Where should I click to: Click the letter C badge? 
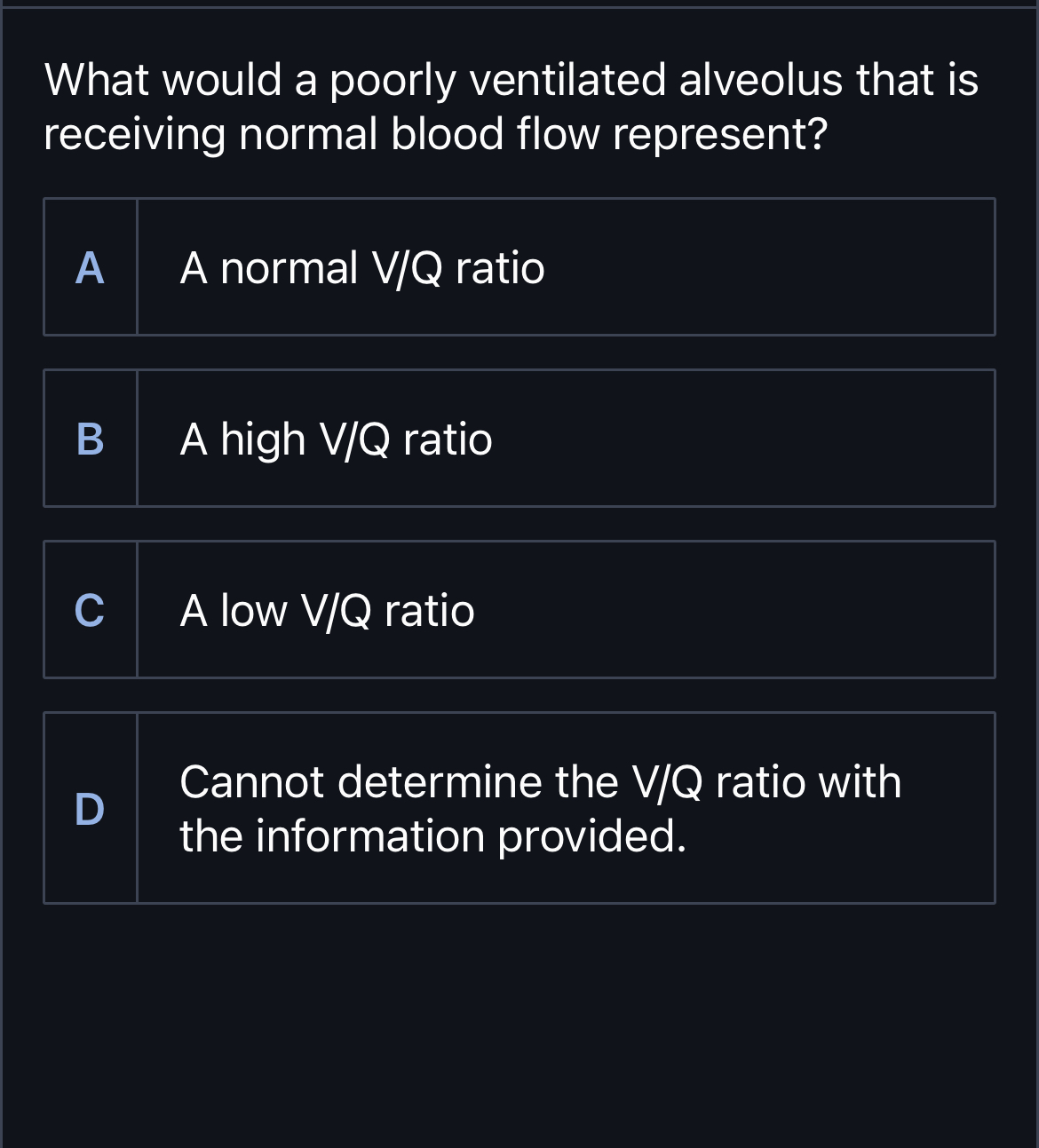tap(90, 609)
